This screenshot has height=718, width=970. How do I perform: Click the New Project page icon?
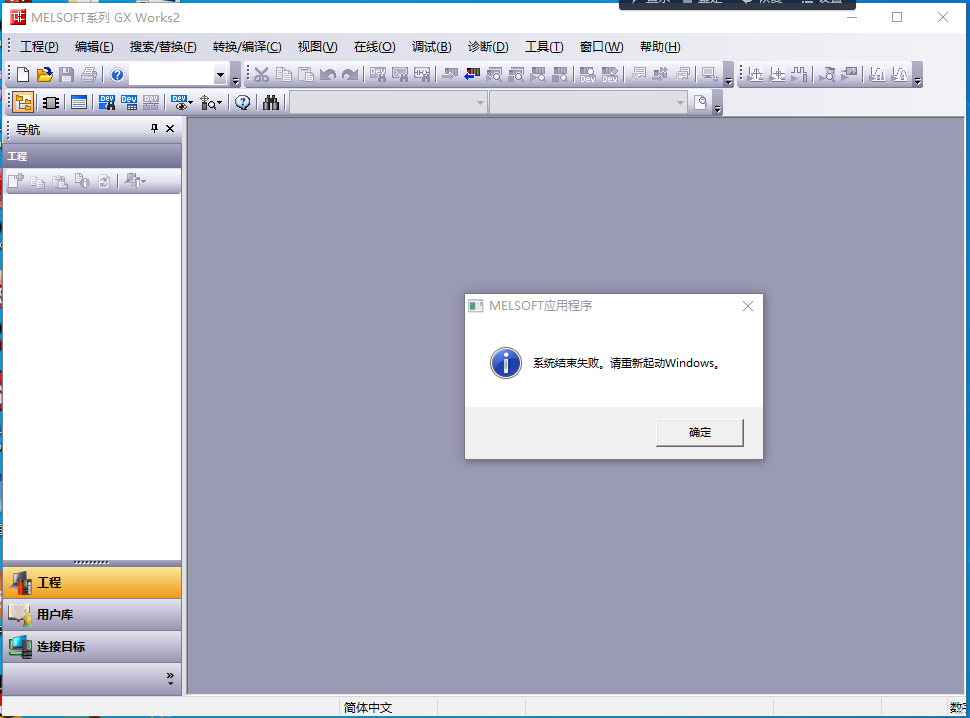[x=22, y=75]
